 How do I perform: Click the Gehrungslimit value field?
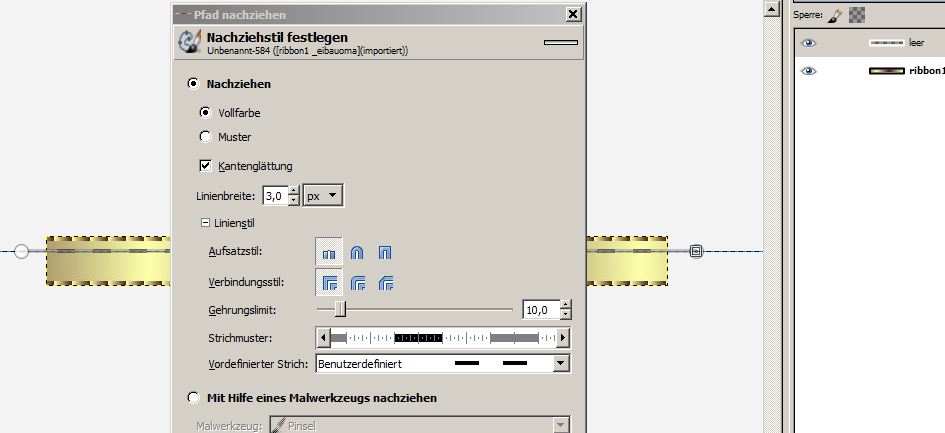tap(541, 310)
